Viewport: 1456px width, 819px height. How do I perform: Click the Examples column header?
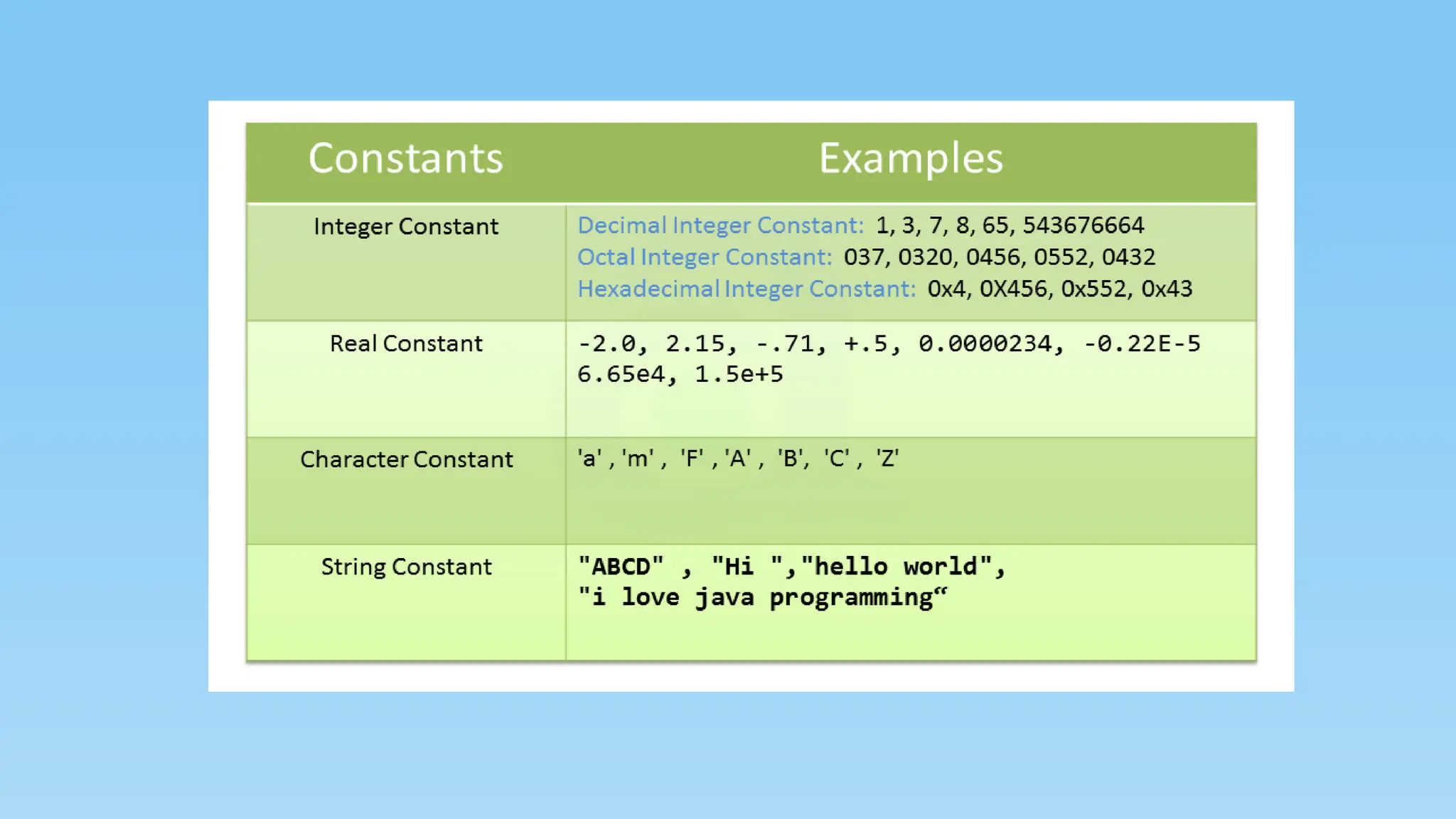[911, 158]
